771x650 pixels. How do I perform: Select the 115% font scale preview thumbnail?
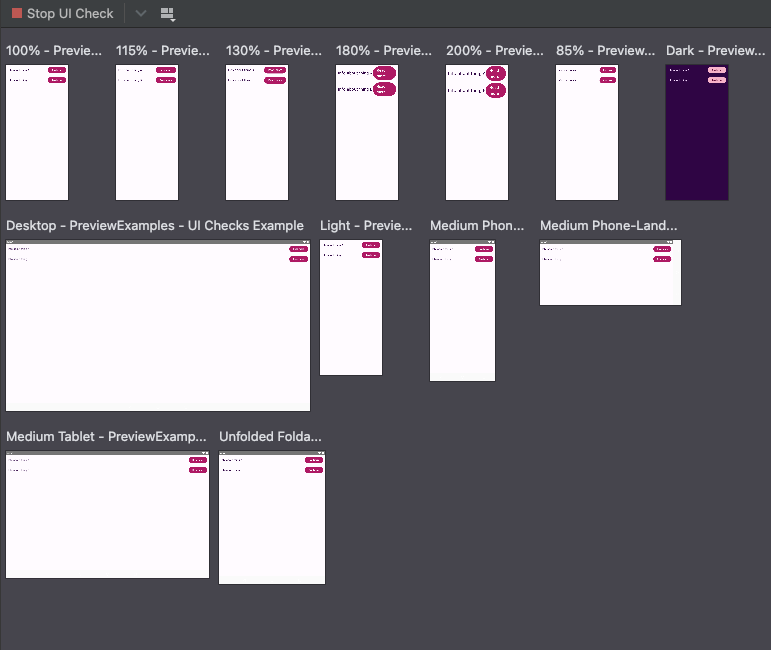(147, 132)
